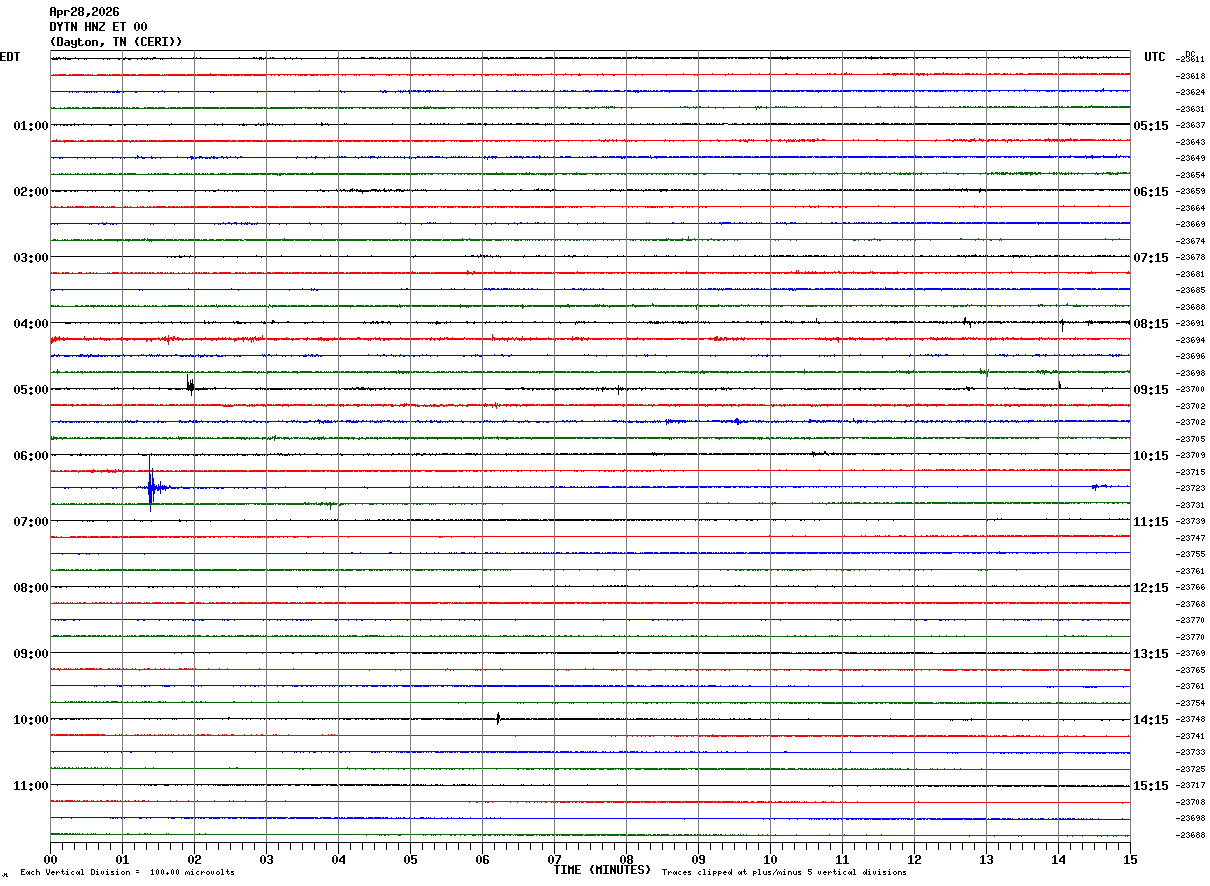Click the DC offset value -23659
The width and height of the screenshot is (1210, 886).
(x=1190, y=192)
